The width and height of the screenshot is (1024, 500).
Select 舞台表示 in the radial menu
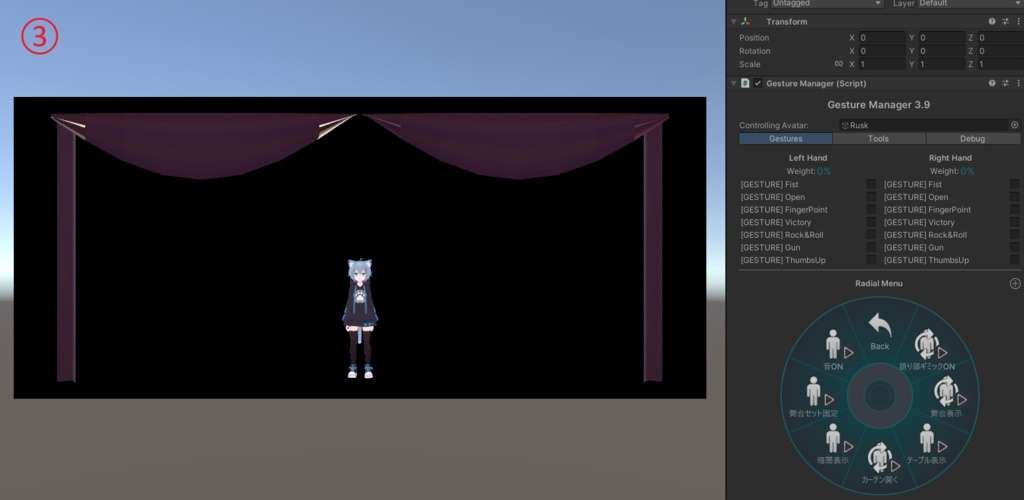pos(946,397)
